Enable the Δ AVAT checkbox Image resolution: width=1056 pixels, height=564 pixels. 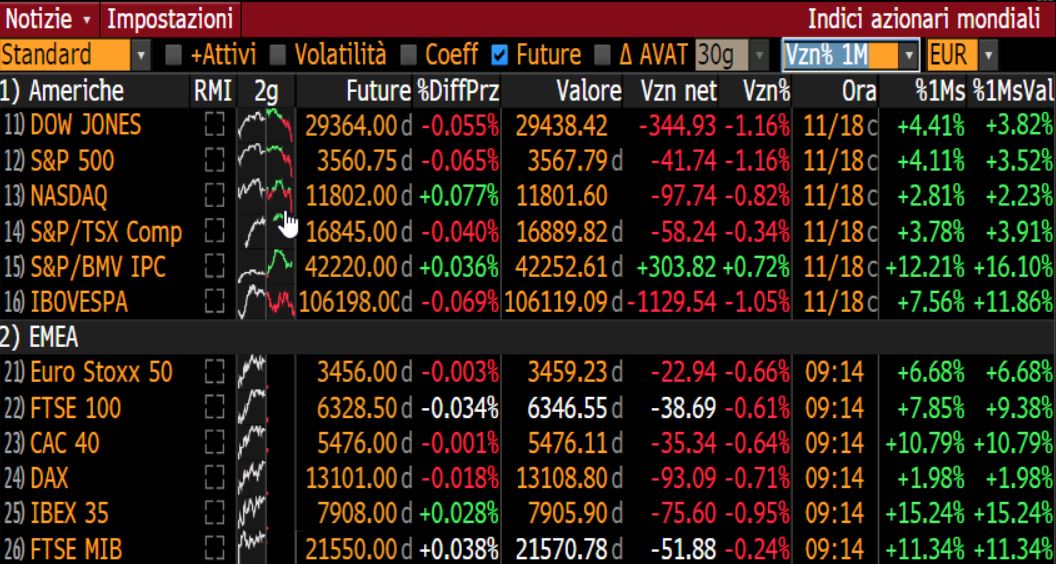pyautogui.click(x=603, y=55)
